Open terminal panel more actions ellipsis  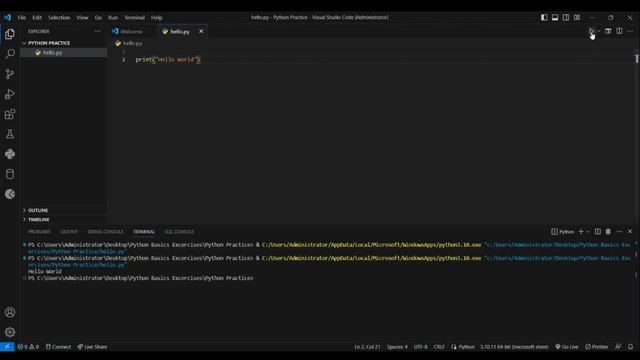click(x=619, y=231)
